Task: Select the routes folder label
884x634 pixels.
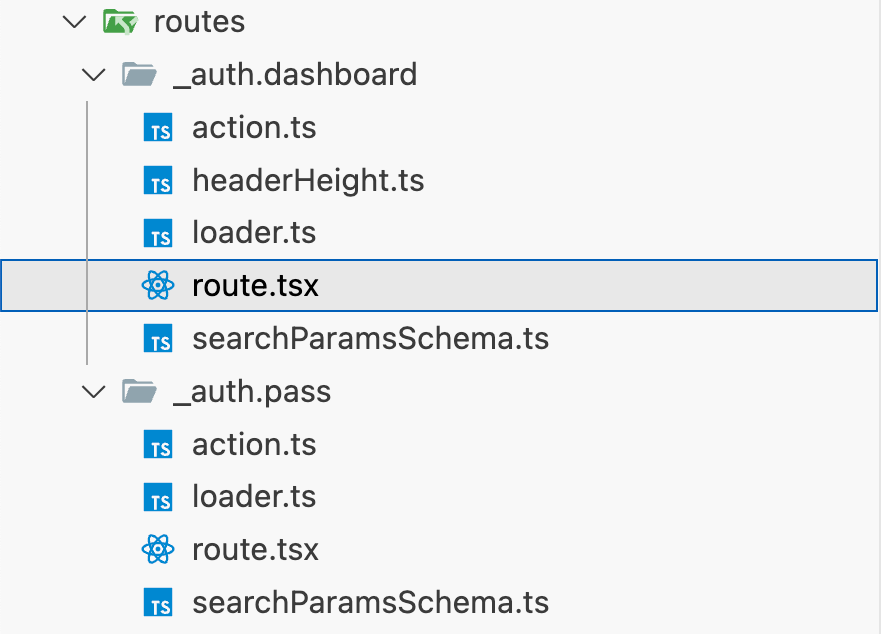Action: (x=199, y=22)
